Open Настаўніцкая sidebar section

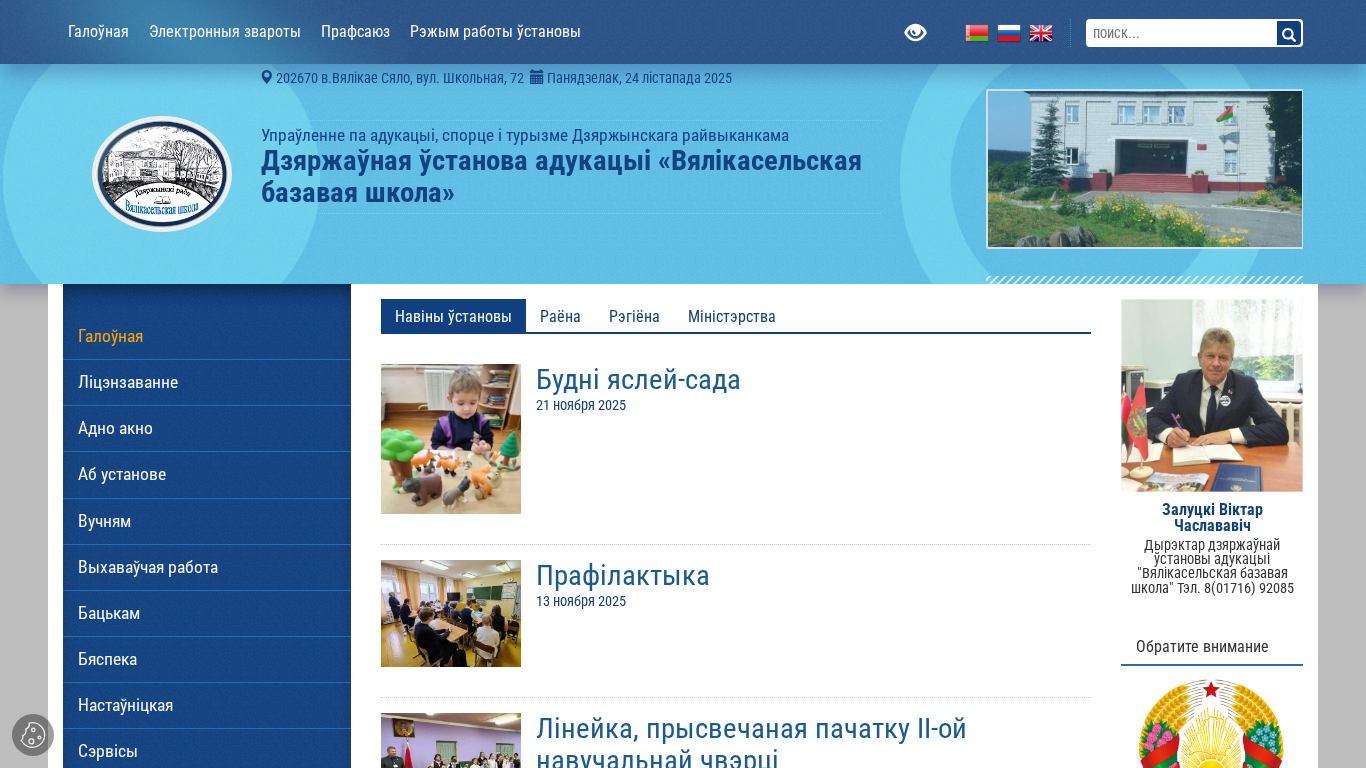pyautogui.click(x=207, y=705)
